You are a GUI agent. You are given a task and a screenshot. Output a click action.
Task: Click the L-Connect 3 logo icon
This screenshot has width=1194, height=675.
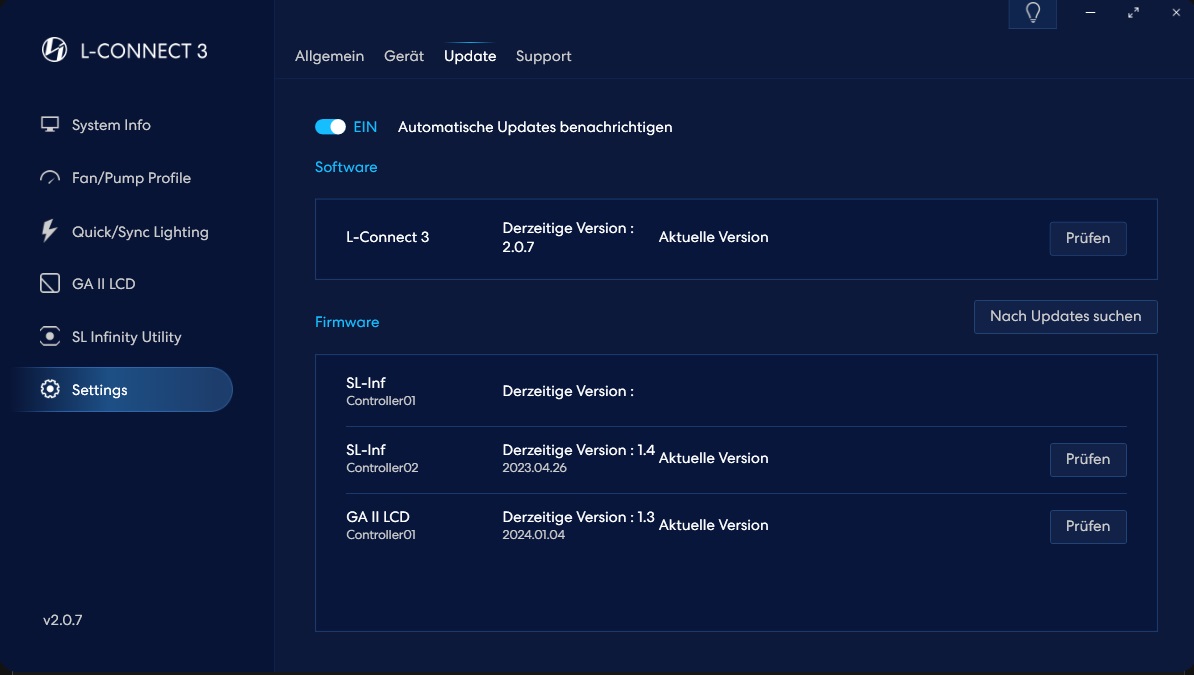tap(54, 50)
